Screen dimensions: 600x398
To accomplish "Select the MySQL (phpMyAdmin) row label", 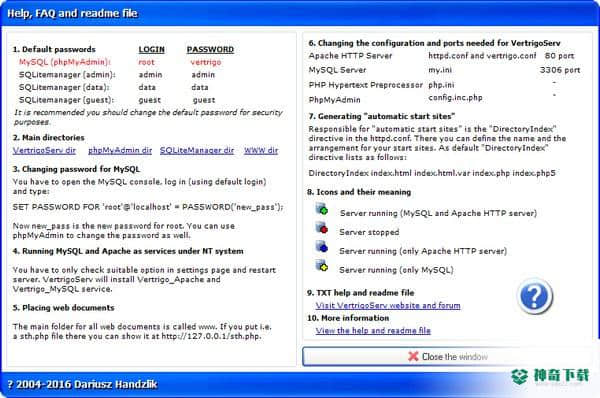I will (x=65, y=62).
